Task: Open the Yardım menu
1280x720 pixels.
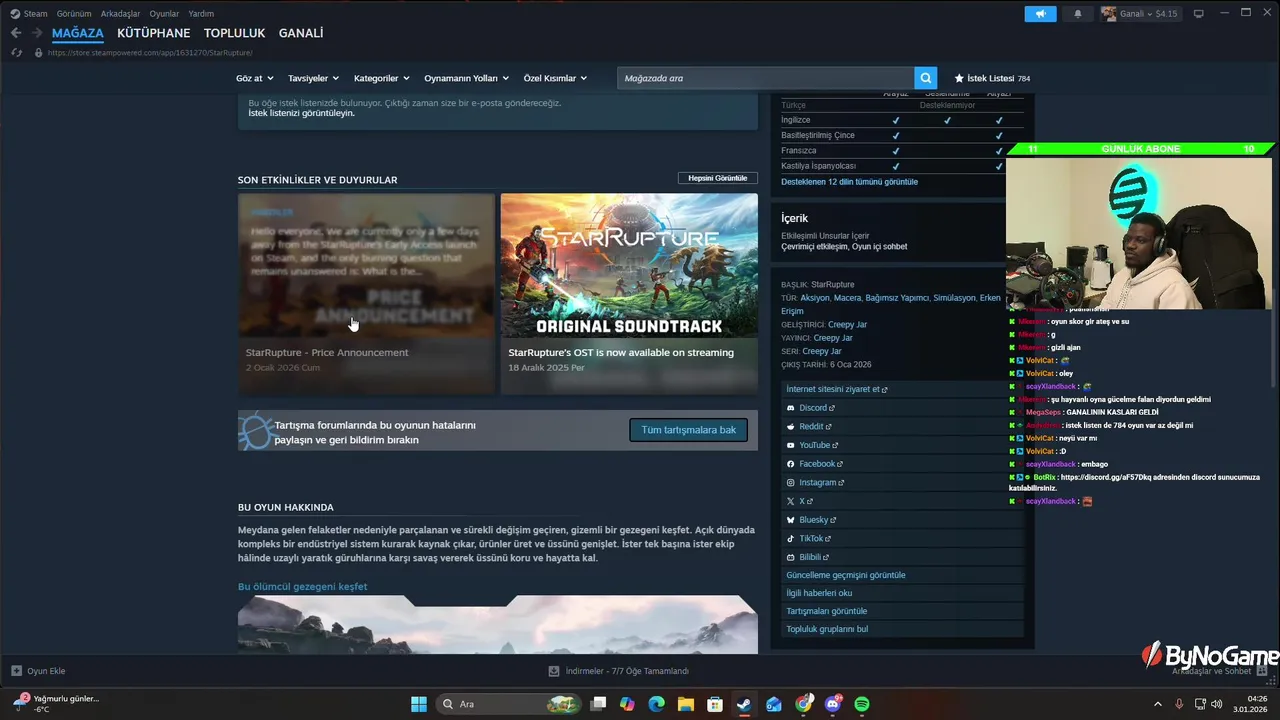Action: tap(201, 14)
